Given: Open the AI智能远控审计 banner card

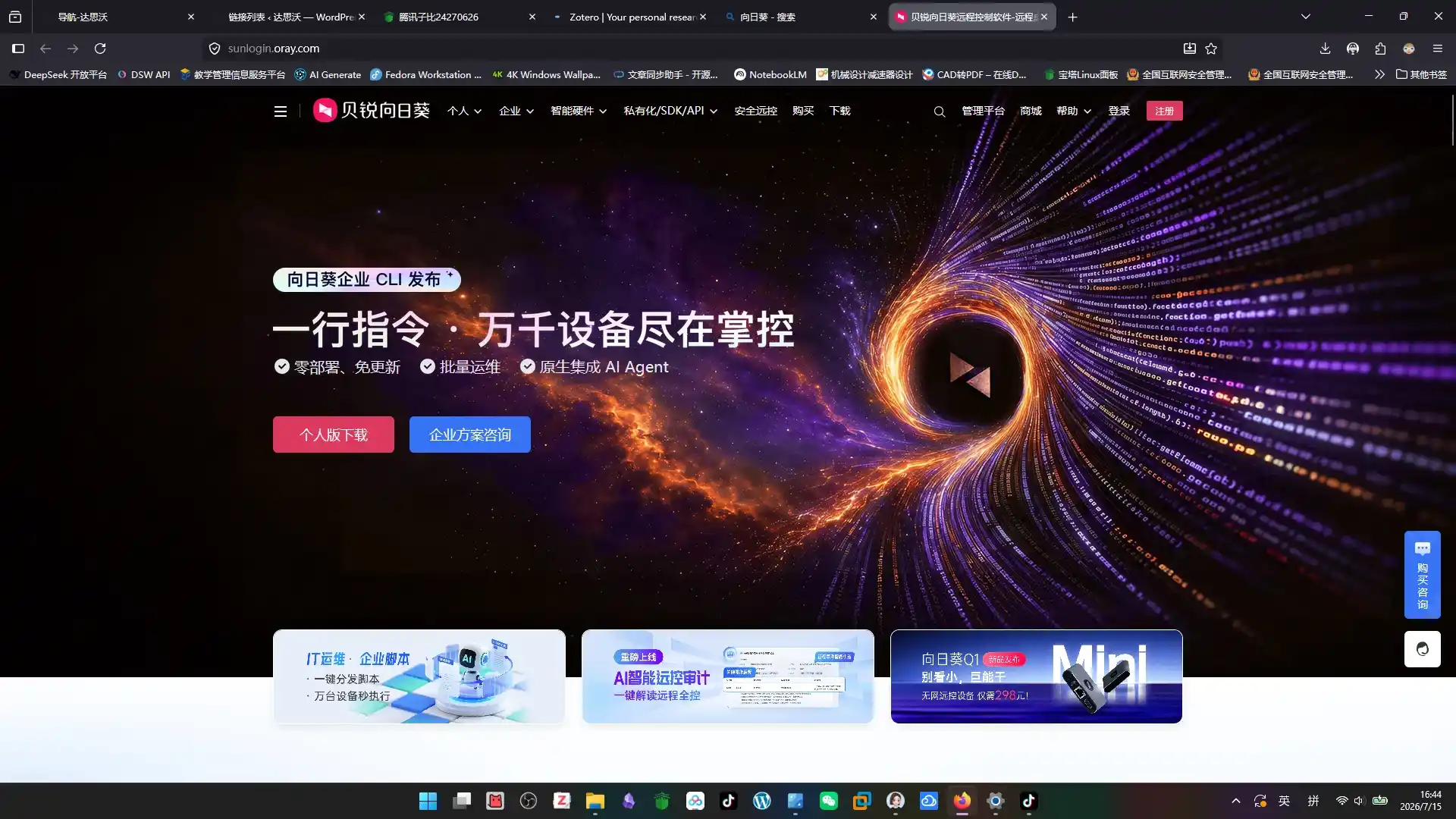Looking at the screenshot, I should (728, 676).
